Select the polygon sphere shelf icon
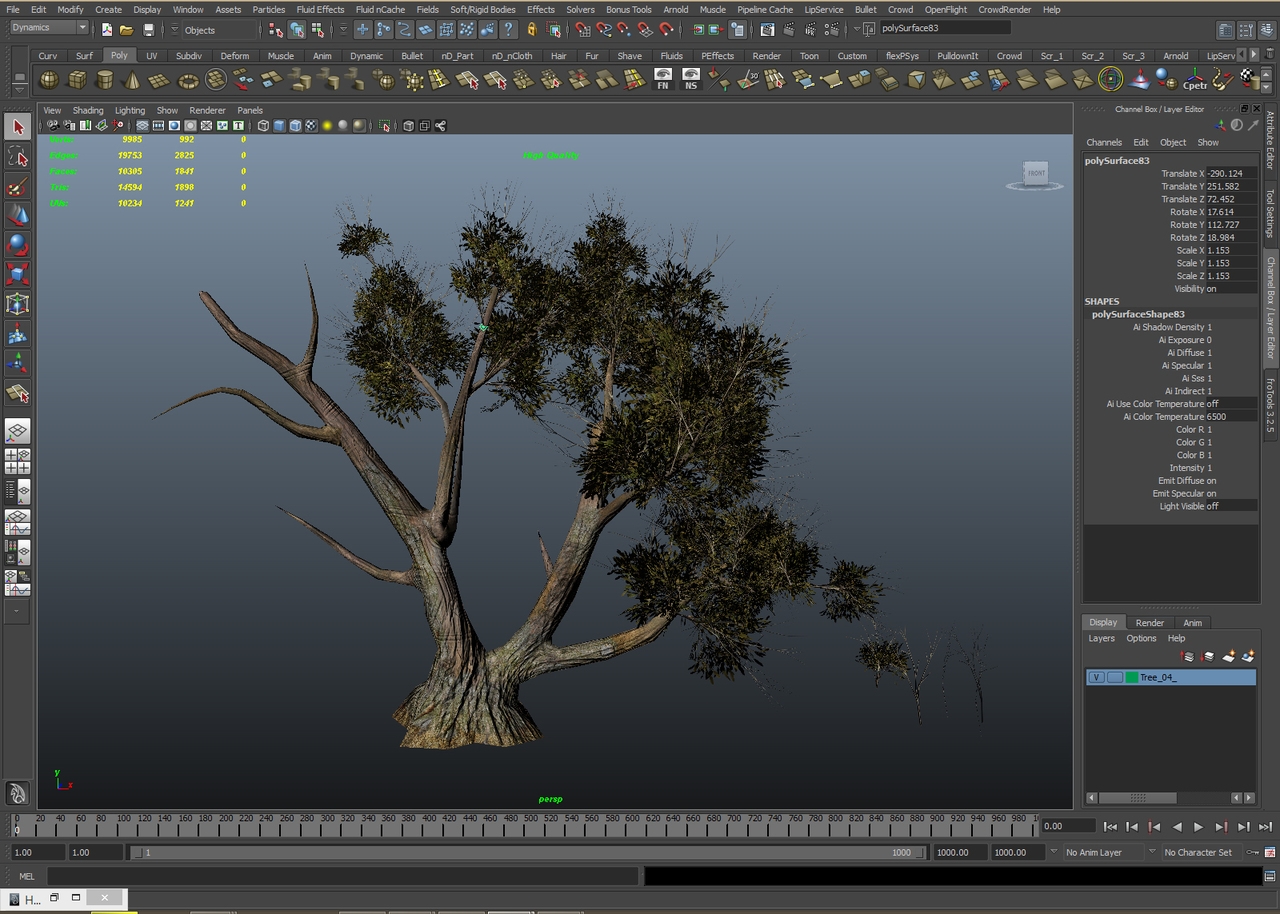Image resolution: width=1280 pixels, height=914 pixels. 48,79
